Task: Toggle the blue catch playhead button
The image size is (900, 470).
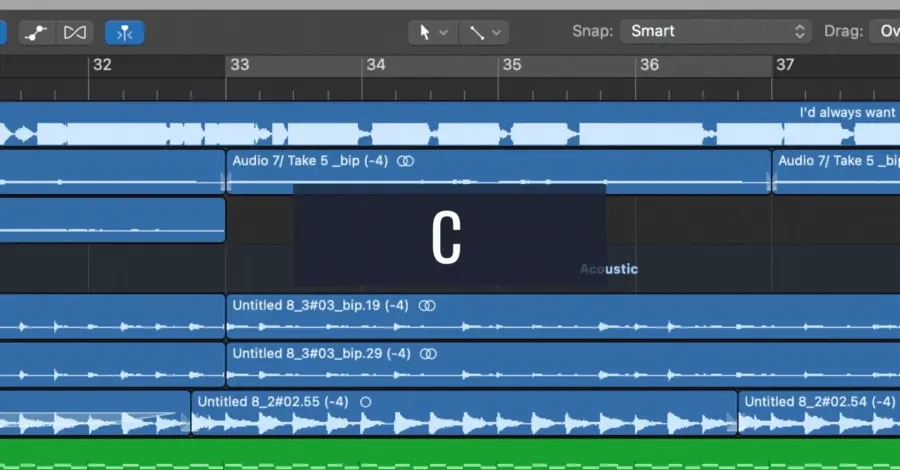Action: click(x=125, y=33)
